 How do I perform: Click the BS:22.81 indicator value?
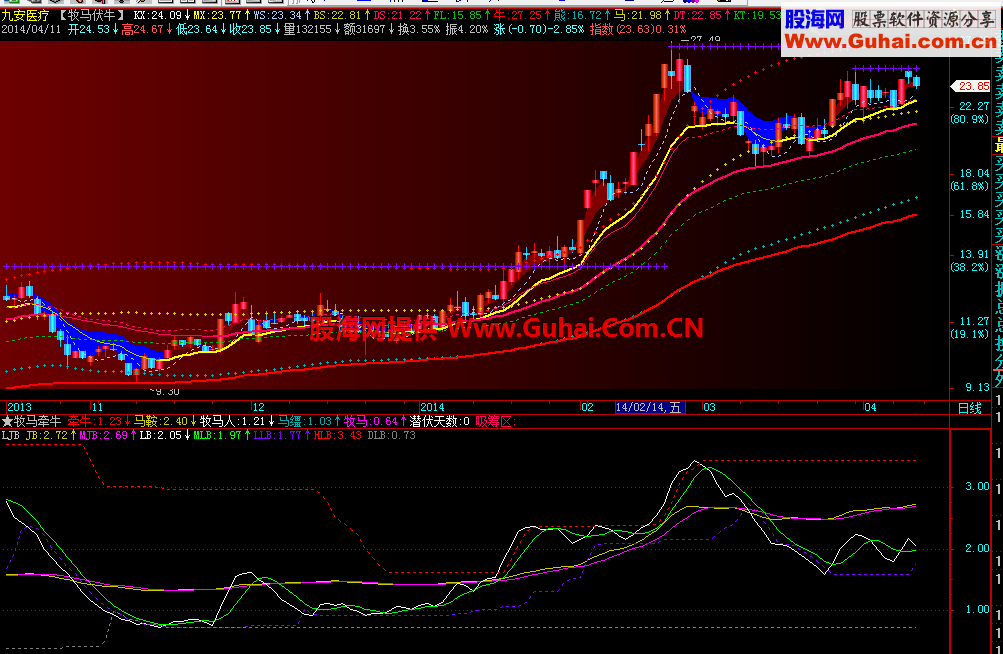point(337,15)
